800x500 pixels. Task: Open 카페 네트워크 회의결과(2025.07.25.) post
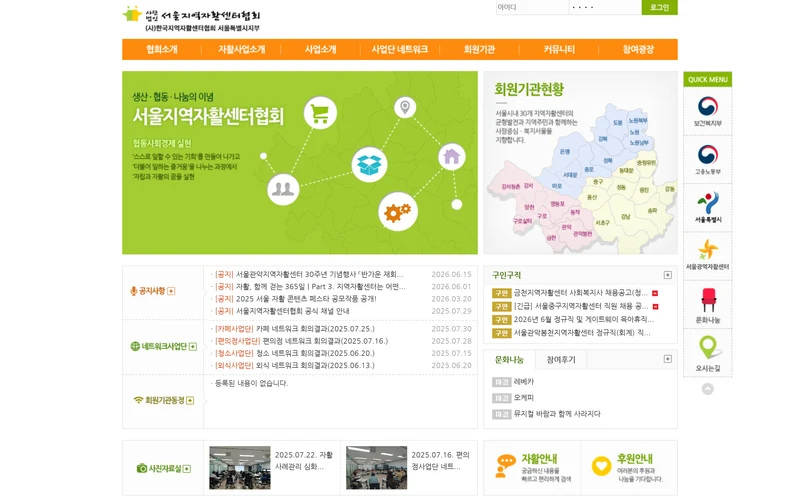(315, 329)
